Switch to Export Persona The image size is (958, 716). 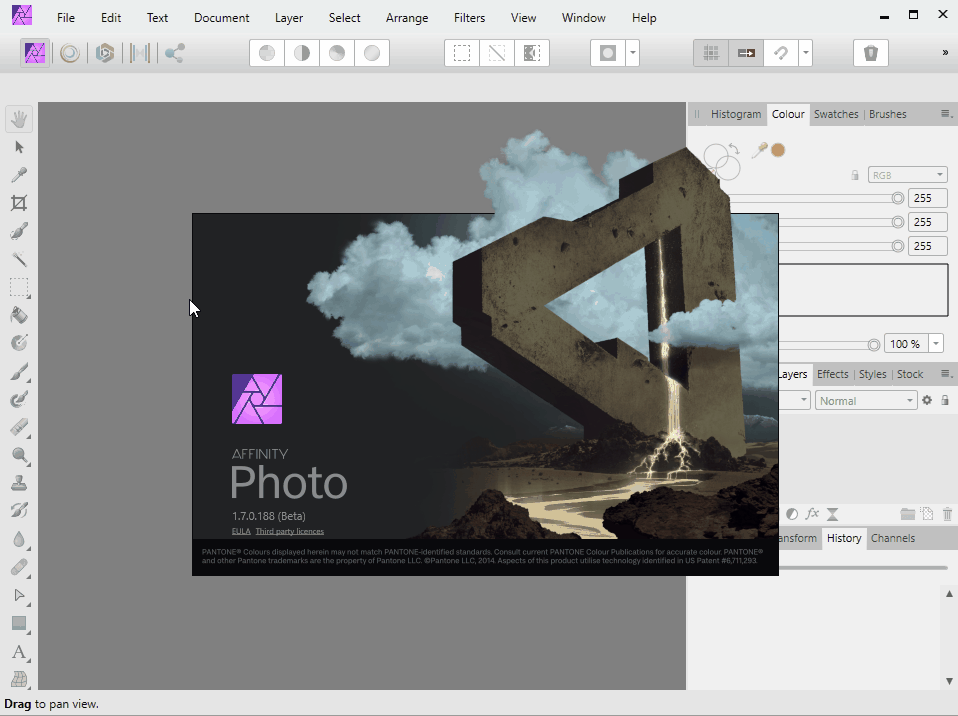click(x=175, y=53)
